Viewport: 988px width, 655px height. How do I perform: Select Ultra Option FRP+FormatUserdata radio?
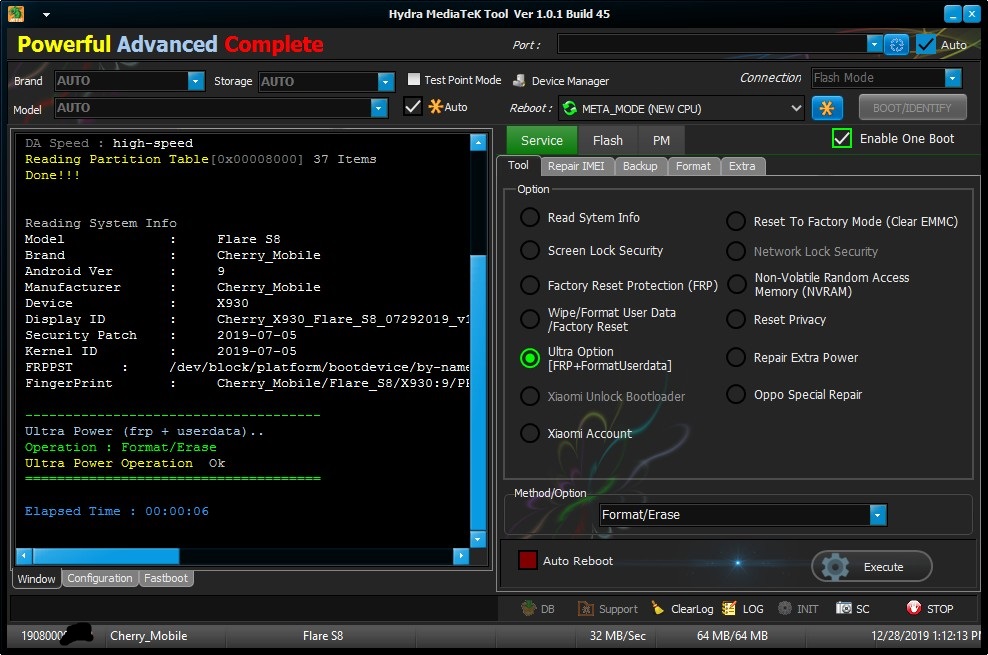(530, 358)
